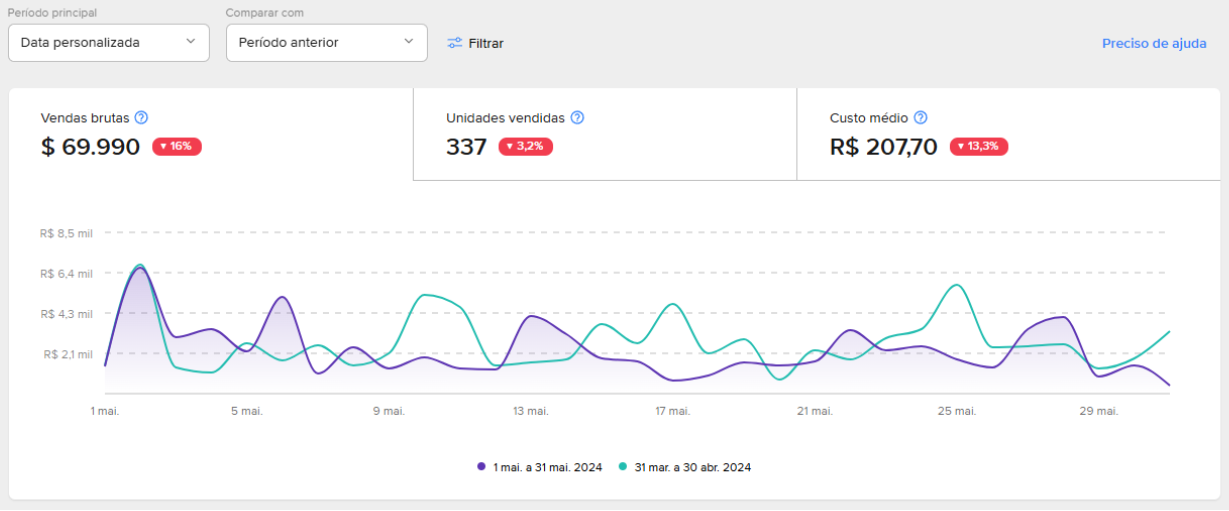1229x511 pixels.
Task: Click the 17 mai. date label
Action: point(672,411)
